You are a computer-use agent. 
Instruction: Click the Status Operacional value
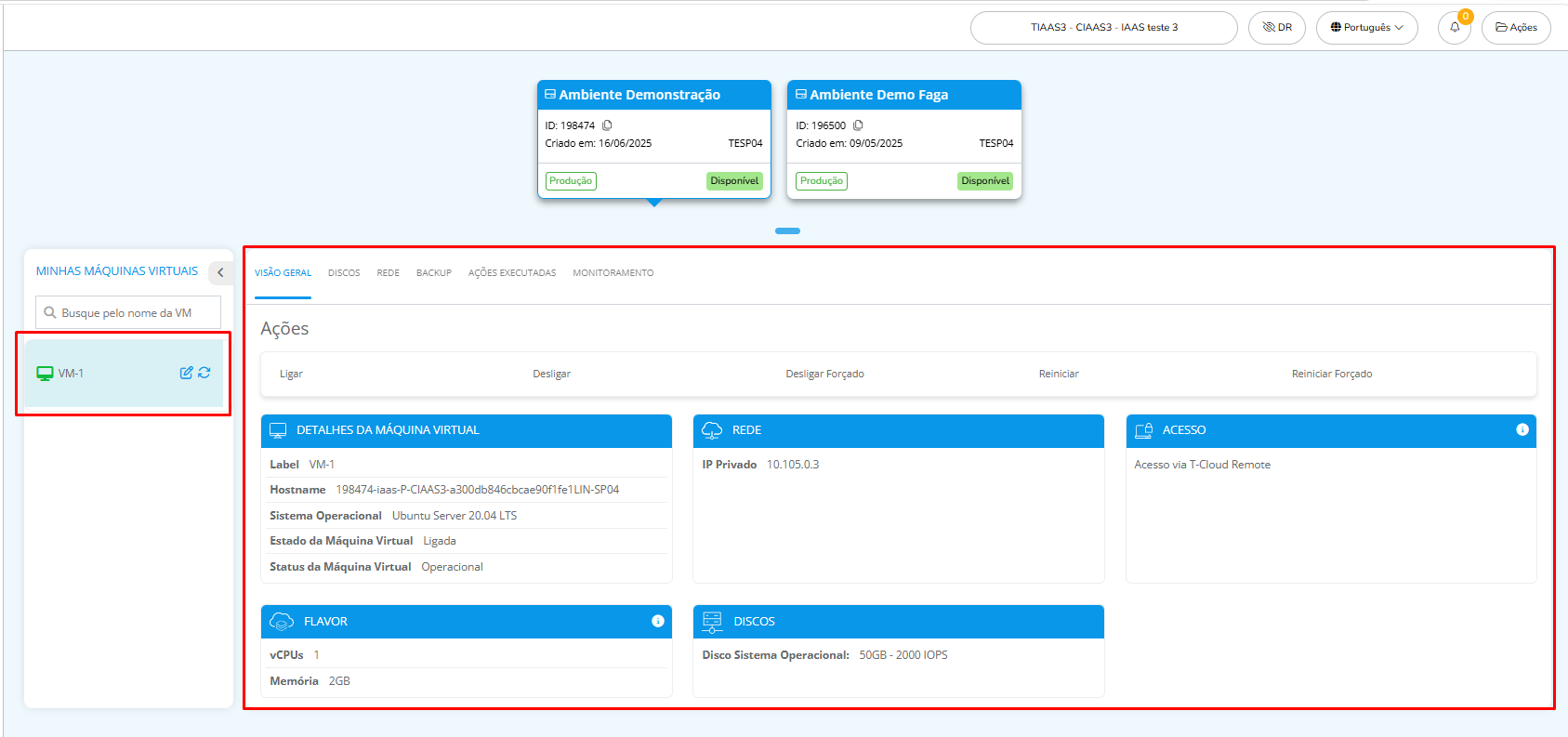452,567
